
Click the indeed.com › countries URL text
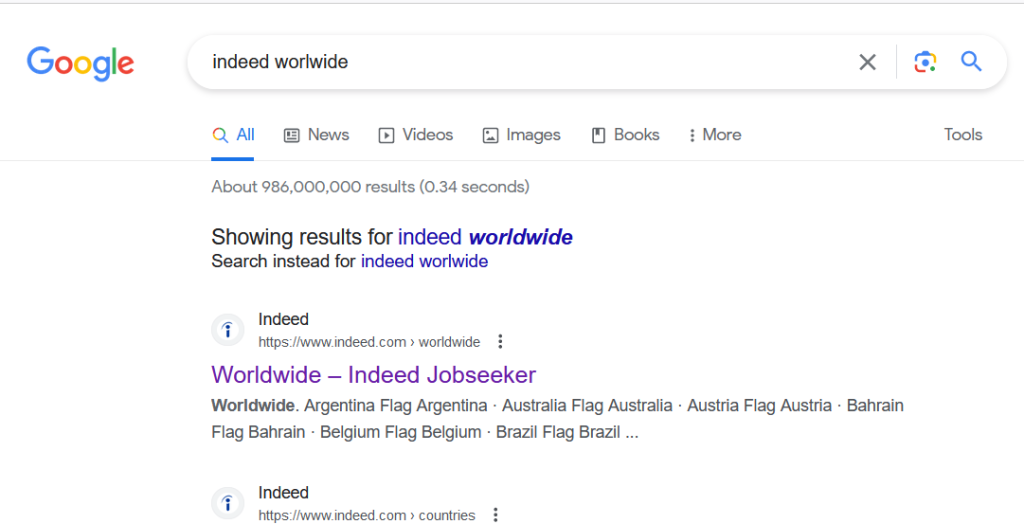366,516
